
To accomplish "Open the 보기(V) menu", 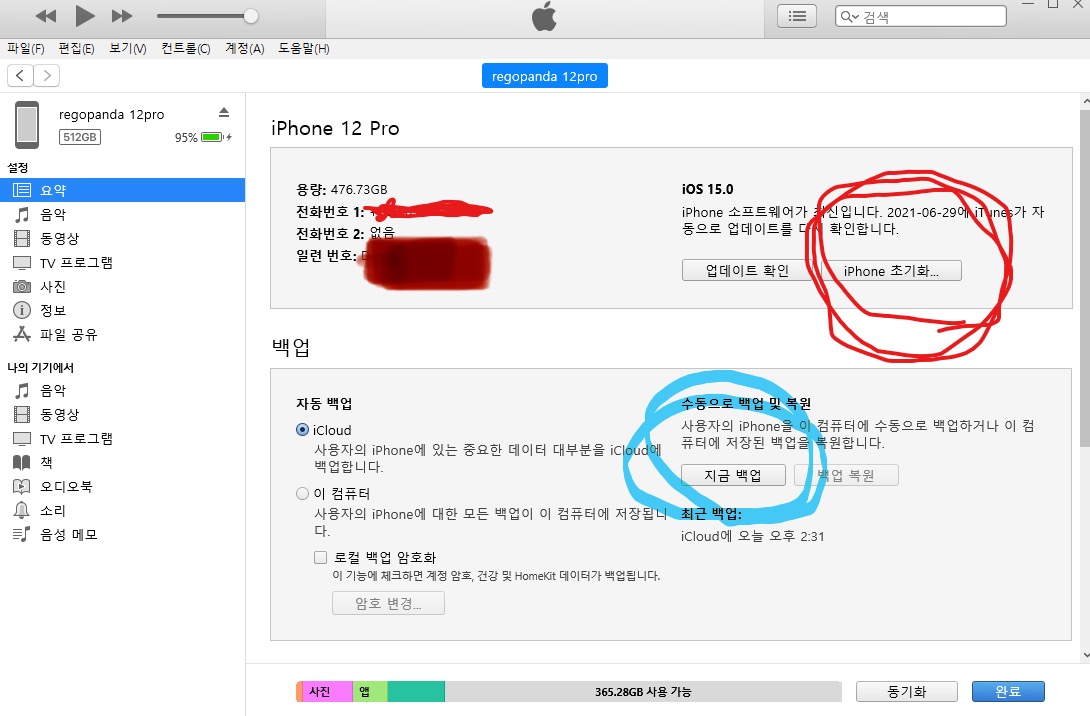I will click(x=127, y=49).
